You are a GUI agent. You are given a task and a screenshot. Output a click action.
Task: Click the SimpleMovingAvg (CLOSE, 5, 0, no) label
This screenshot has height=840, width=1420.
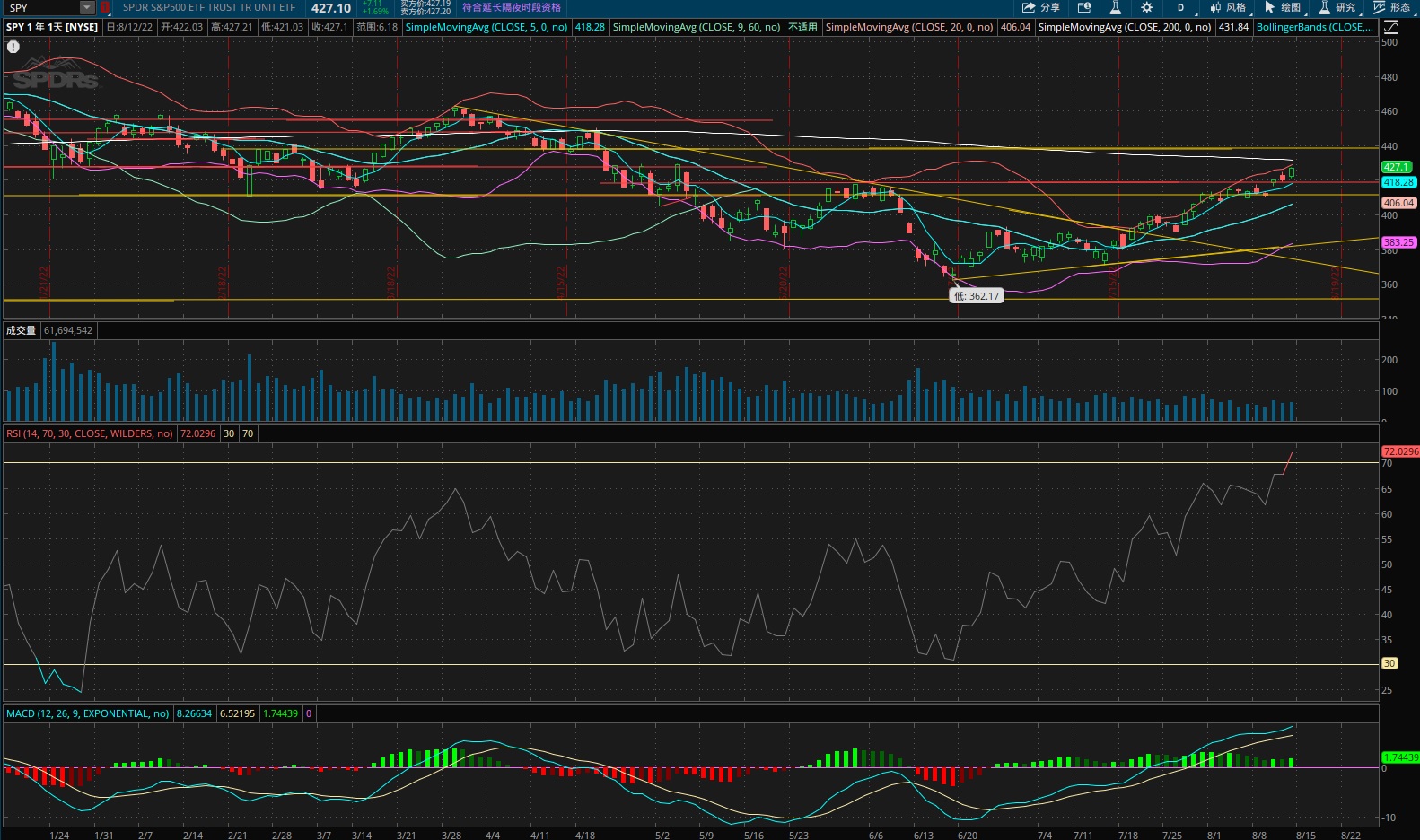tap(486, 27)
